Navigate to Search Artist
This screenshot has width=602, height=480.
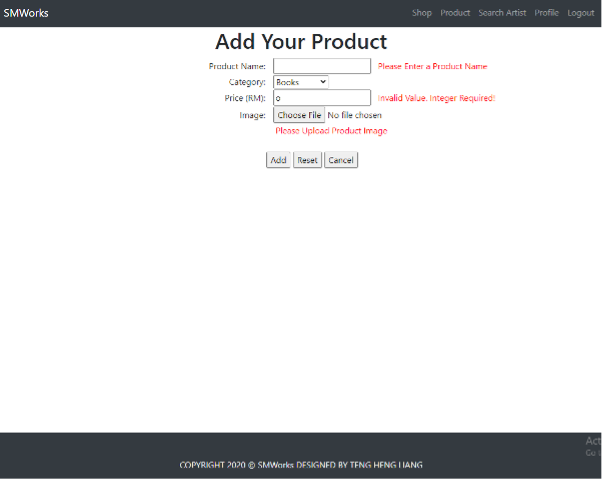[502, 13]
